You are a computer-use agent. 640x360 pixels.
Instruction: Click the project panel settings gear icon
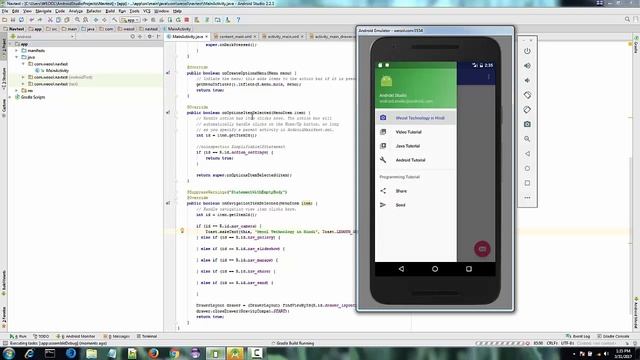coord(149,36)
